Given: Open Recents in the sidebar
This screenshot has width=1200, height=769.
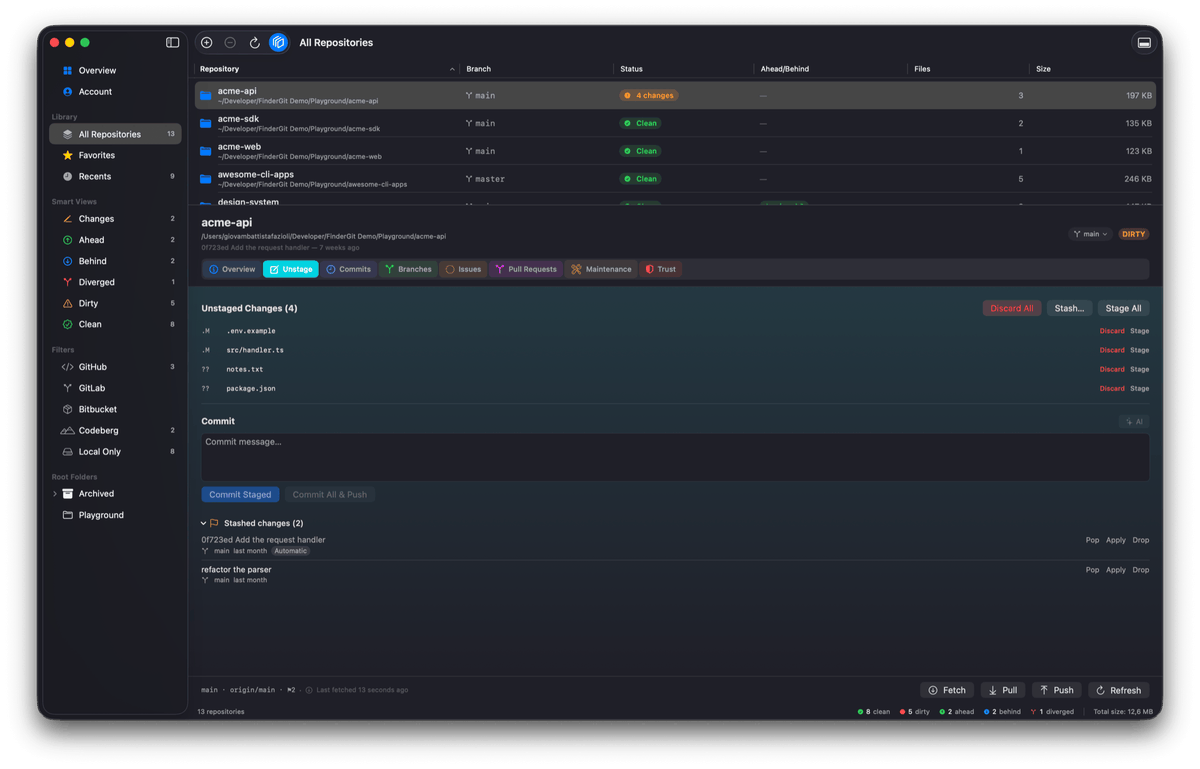Looking at the screenshot, I should click(115, 176).
